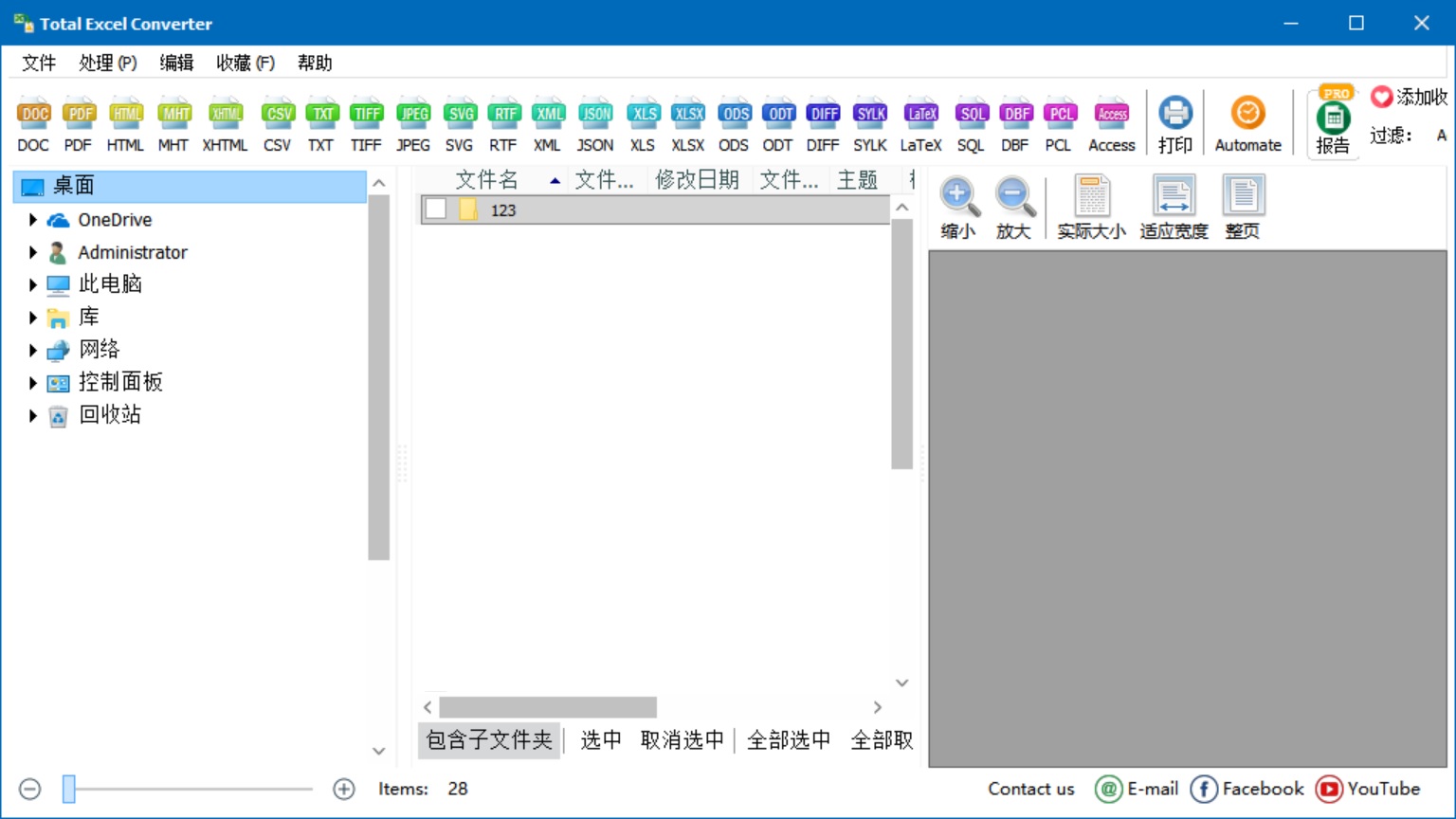
Task: Pick the MHT format icon
Action: (x=173, y=124)
